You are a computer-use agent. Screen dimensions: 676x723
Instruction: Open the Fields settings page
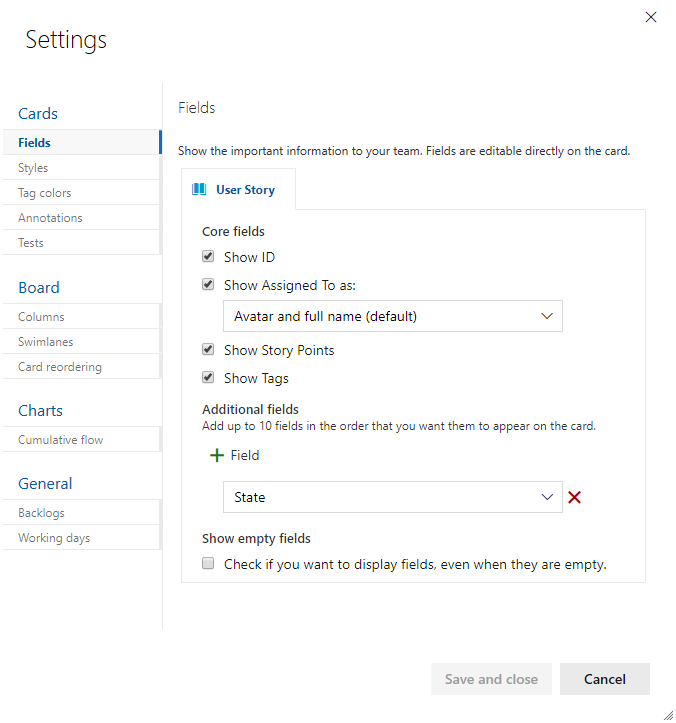(x=82, y=142)
